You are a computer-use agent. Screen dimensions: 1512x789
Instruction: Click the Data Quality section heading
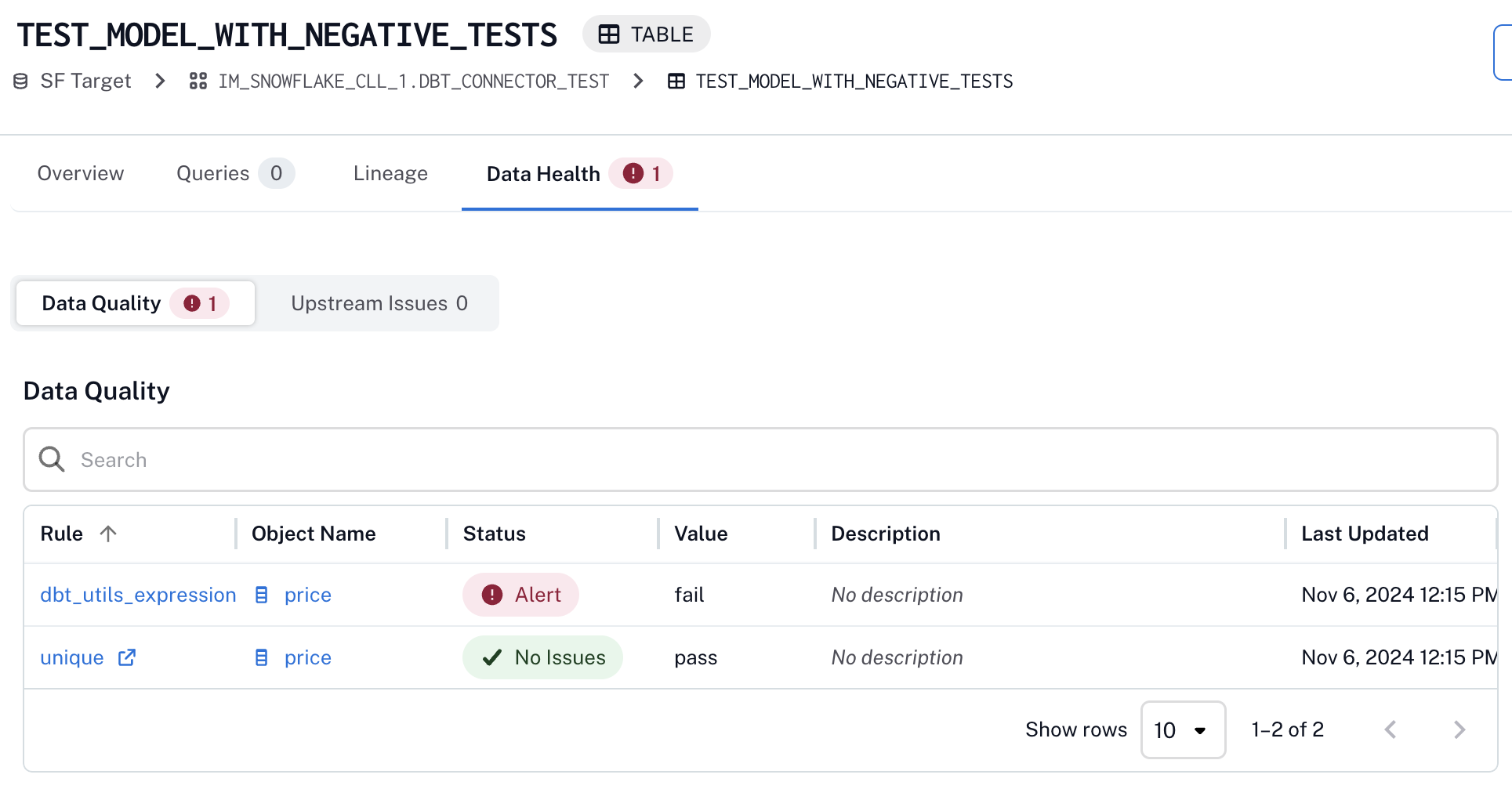pyautogui.click(x=96, y=390)
